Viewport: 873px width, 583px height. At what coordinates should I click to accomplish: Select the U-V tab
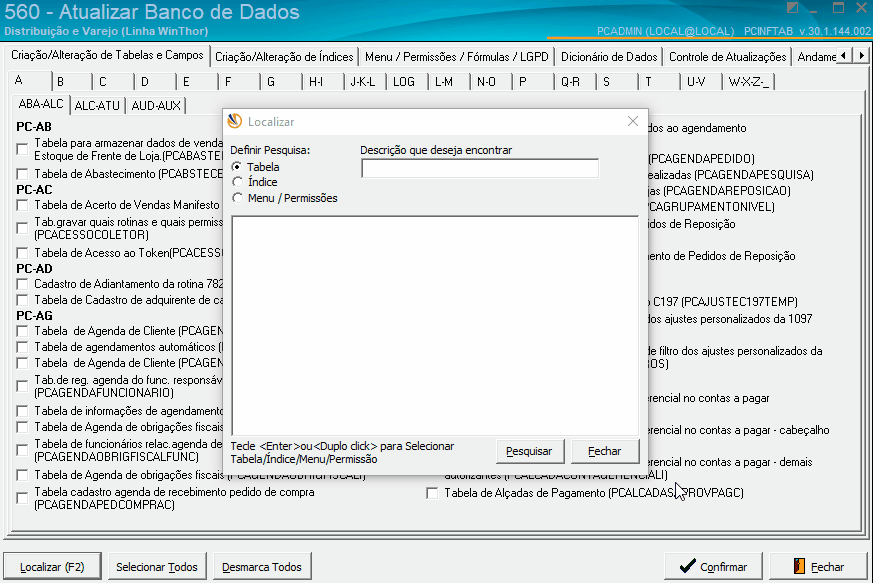pos(702,82)
